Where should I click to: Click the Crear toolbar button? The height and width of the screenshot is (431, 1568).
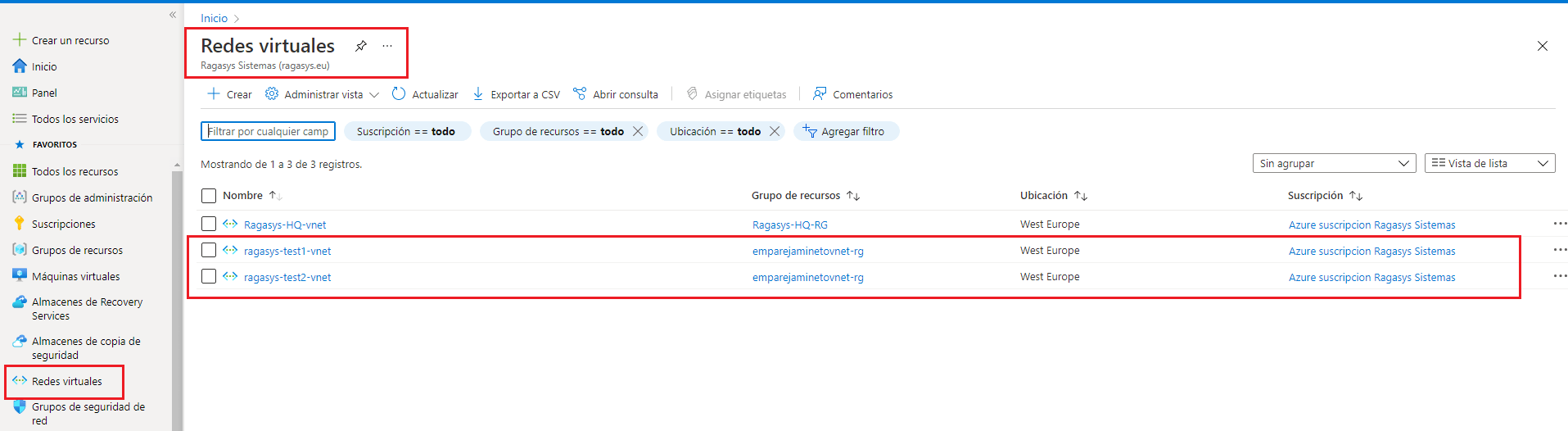pyautogui.click(x=230, y=94)
